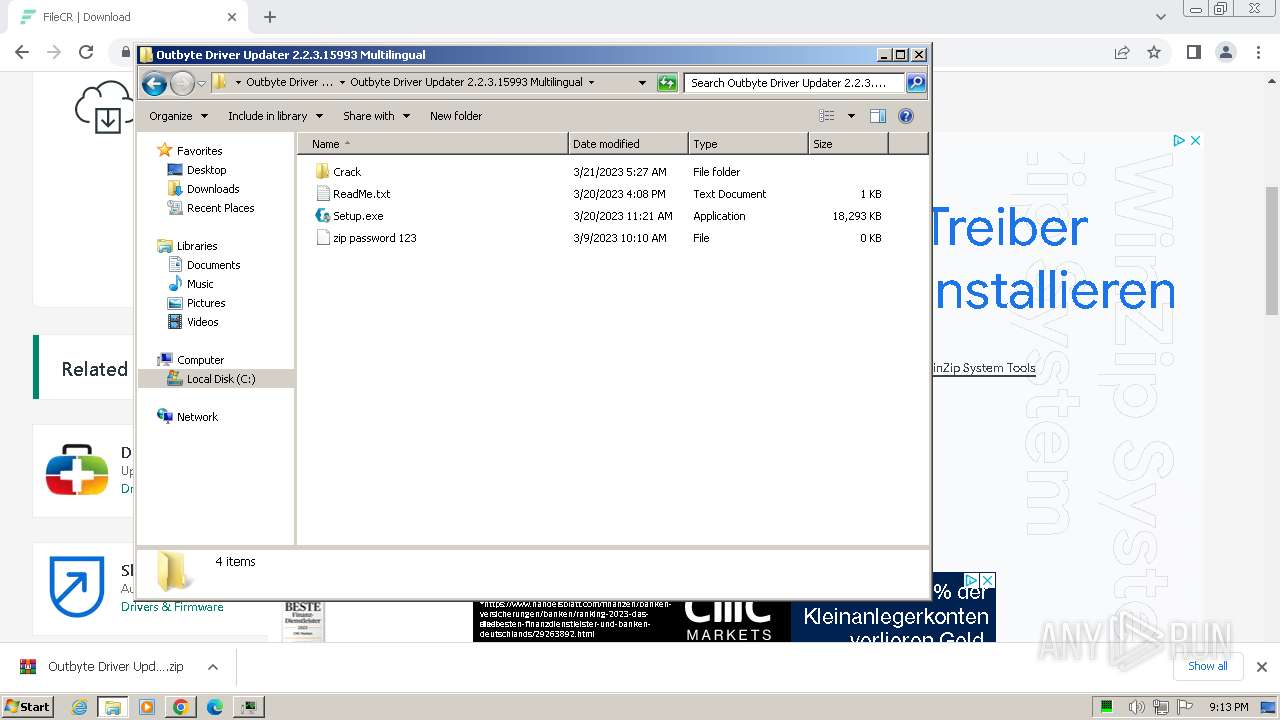Image resolution: width=1280 pixels, height=720 pixels.
Task: Open Videos library
Action: pos(202,322)
